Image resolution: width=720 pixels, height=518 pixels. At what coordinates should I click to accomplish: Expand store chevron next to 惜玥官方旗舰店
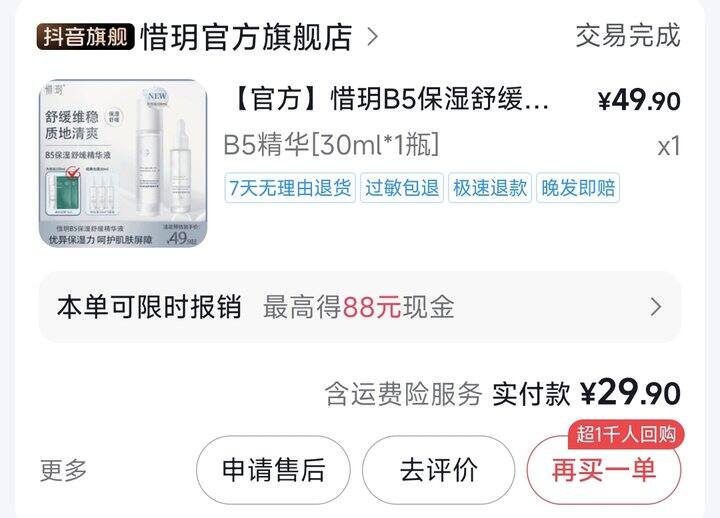pyautogui.click(x=373, y=37)
